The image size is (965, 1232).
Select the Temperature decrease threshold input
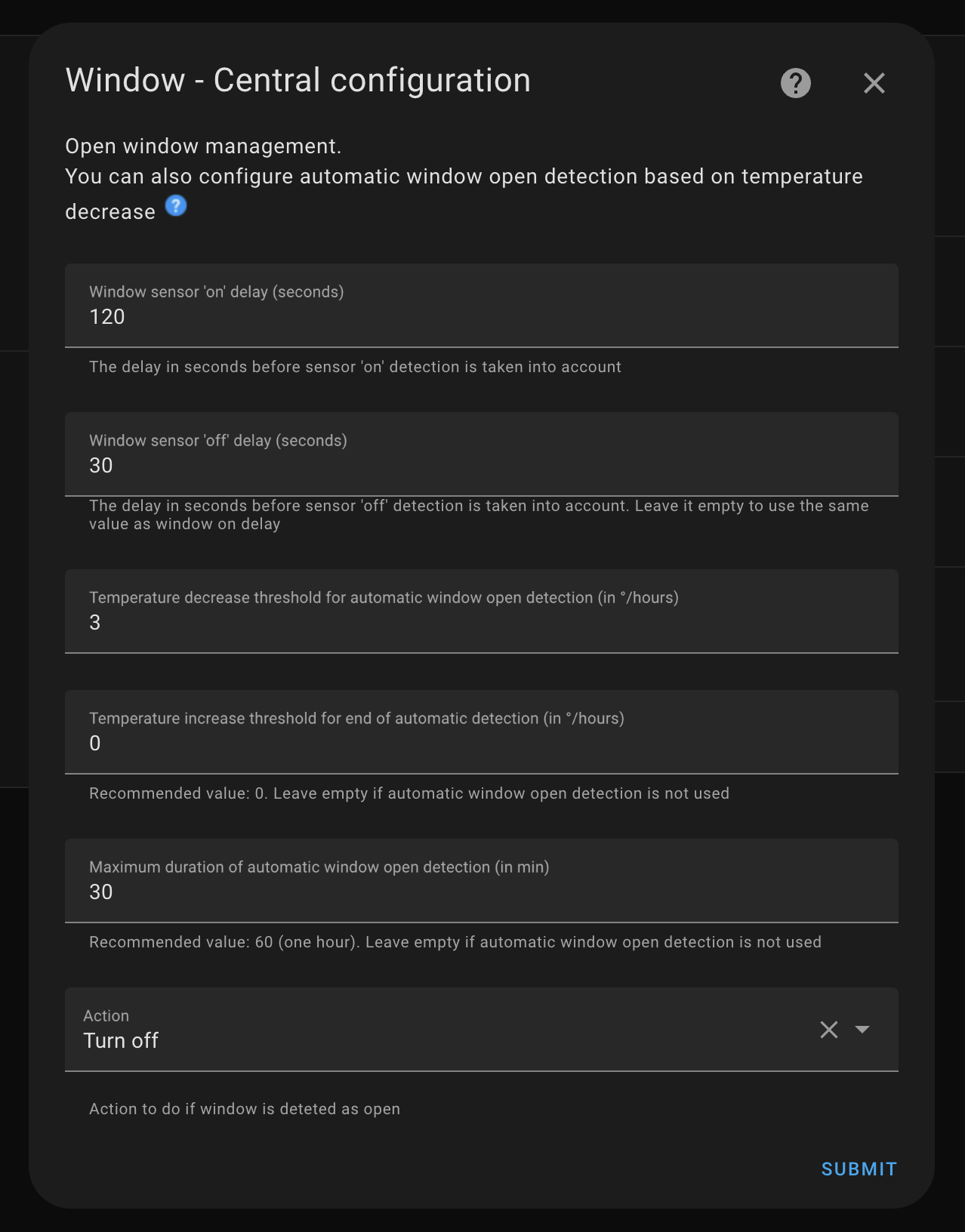click(482, 611)
